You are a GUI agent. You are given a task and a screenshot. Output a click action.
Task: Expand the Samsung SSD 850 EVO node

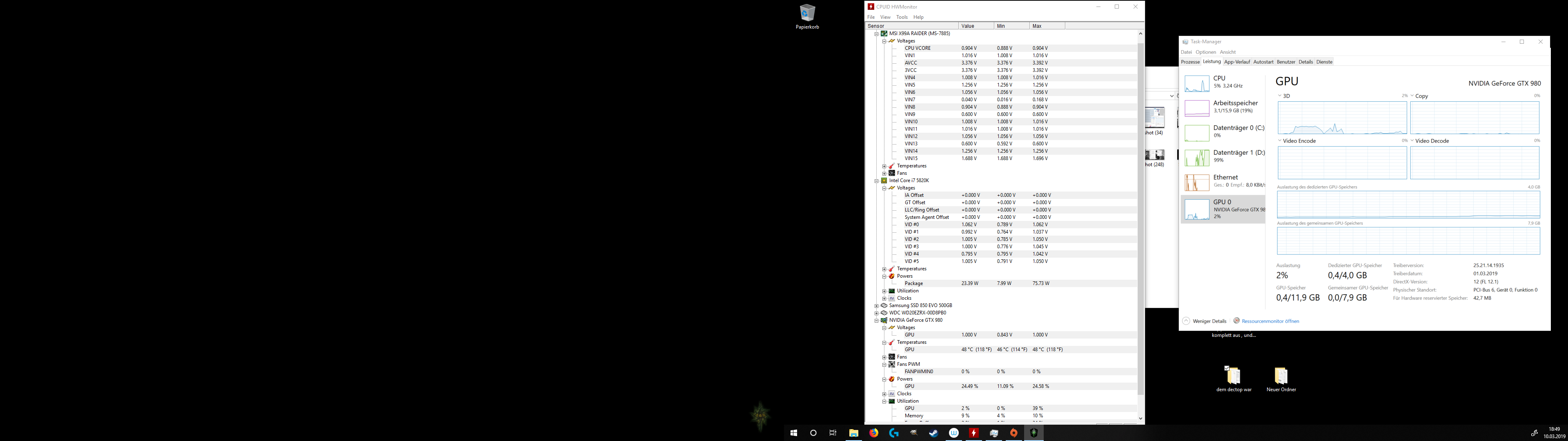pos(877,306)
